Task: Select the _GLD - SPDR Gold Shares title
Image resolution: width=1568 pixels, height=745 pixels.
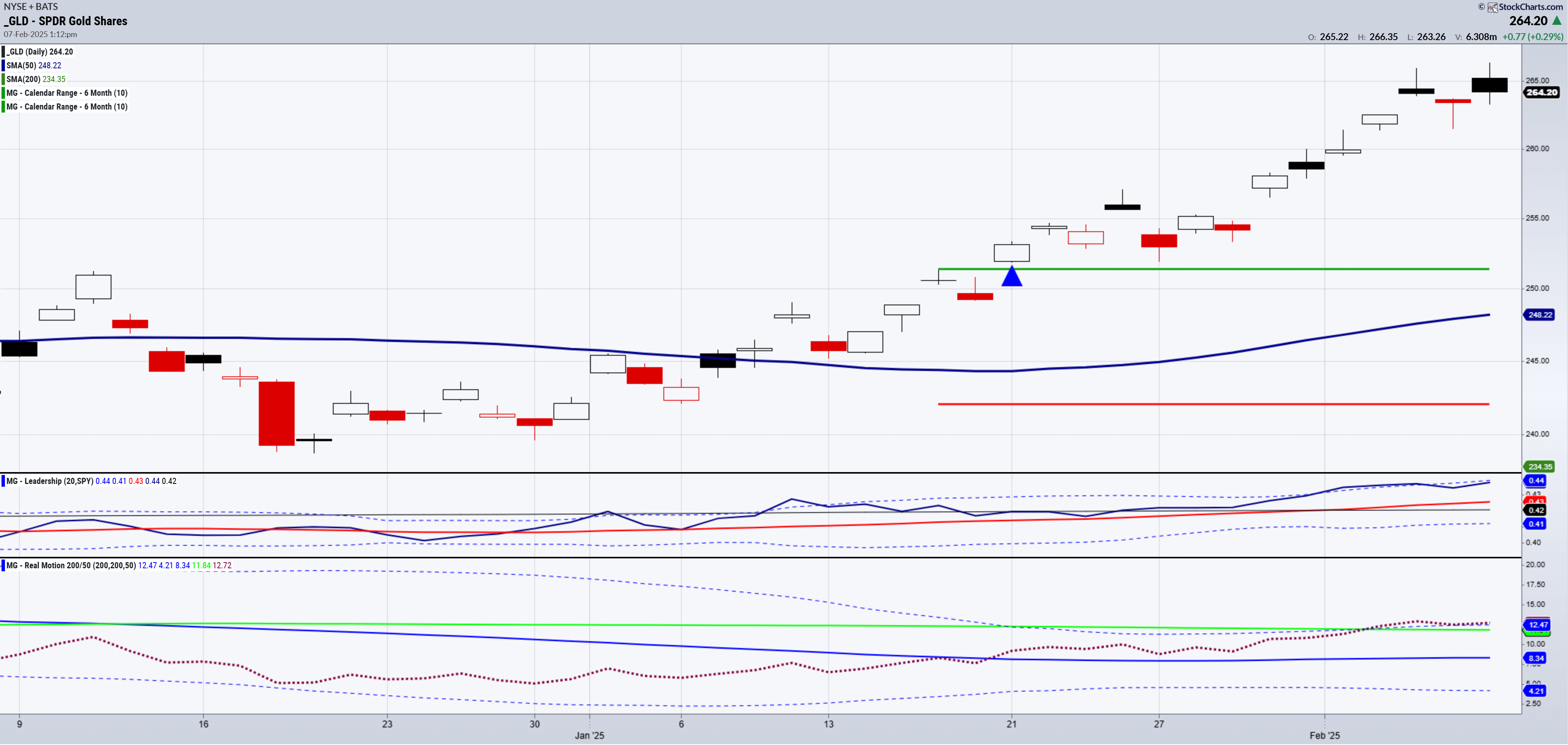Action: (x=66, y=21)
